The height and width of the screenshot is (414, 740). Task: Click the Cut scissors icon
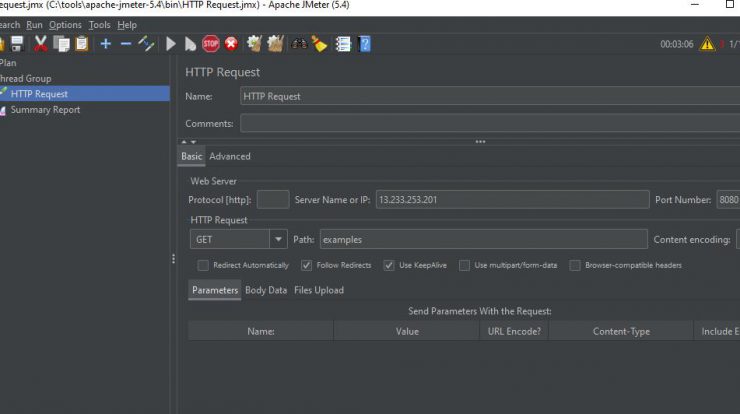click(41, 44)
